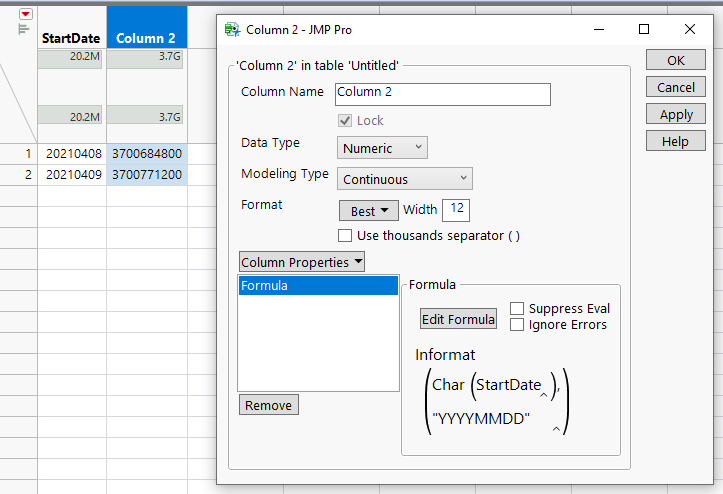The image size is (723, 494).
Task: Maximize the Column 2 dialog window
Action: (644, 30)
